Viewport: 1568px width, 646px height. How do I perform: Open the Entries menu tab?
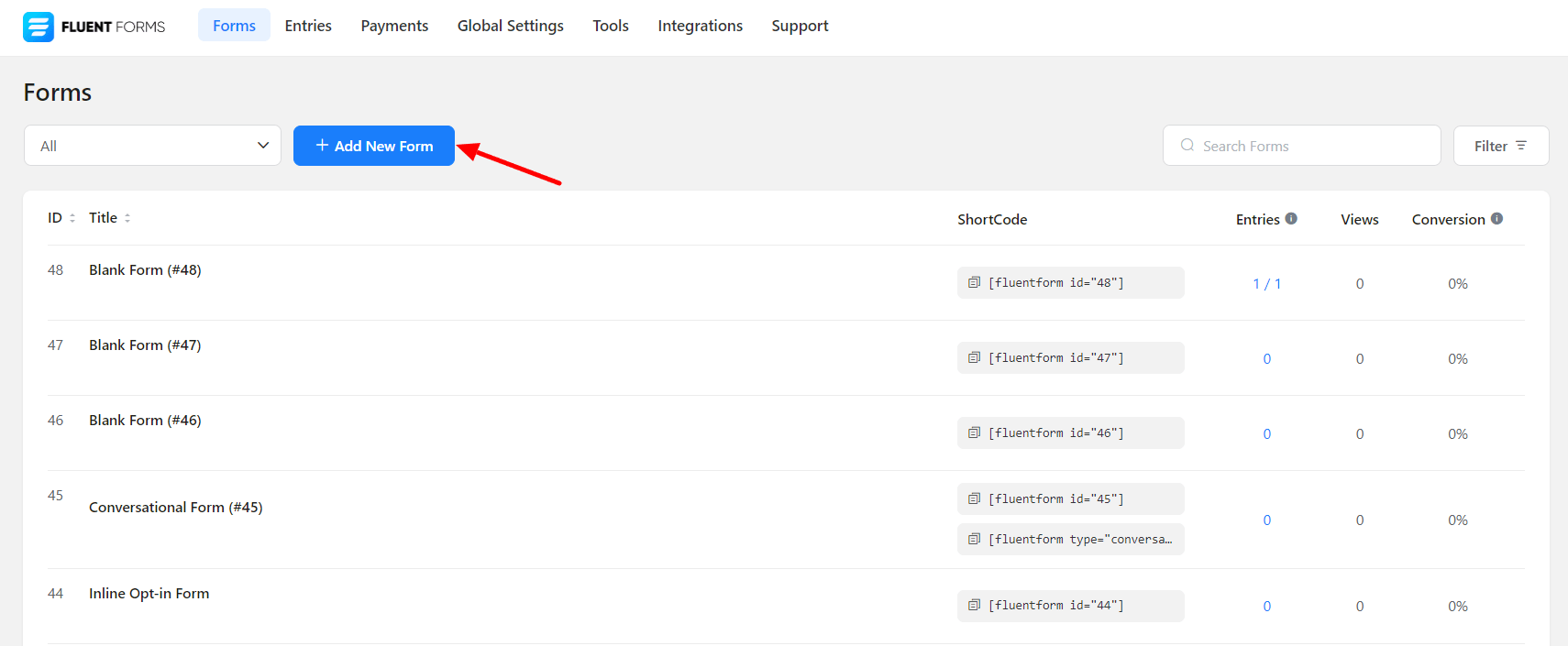308,26
